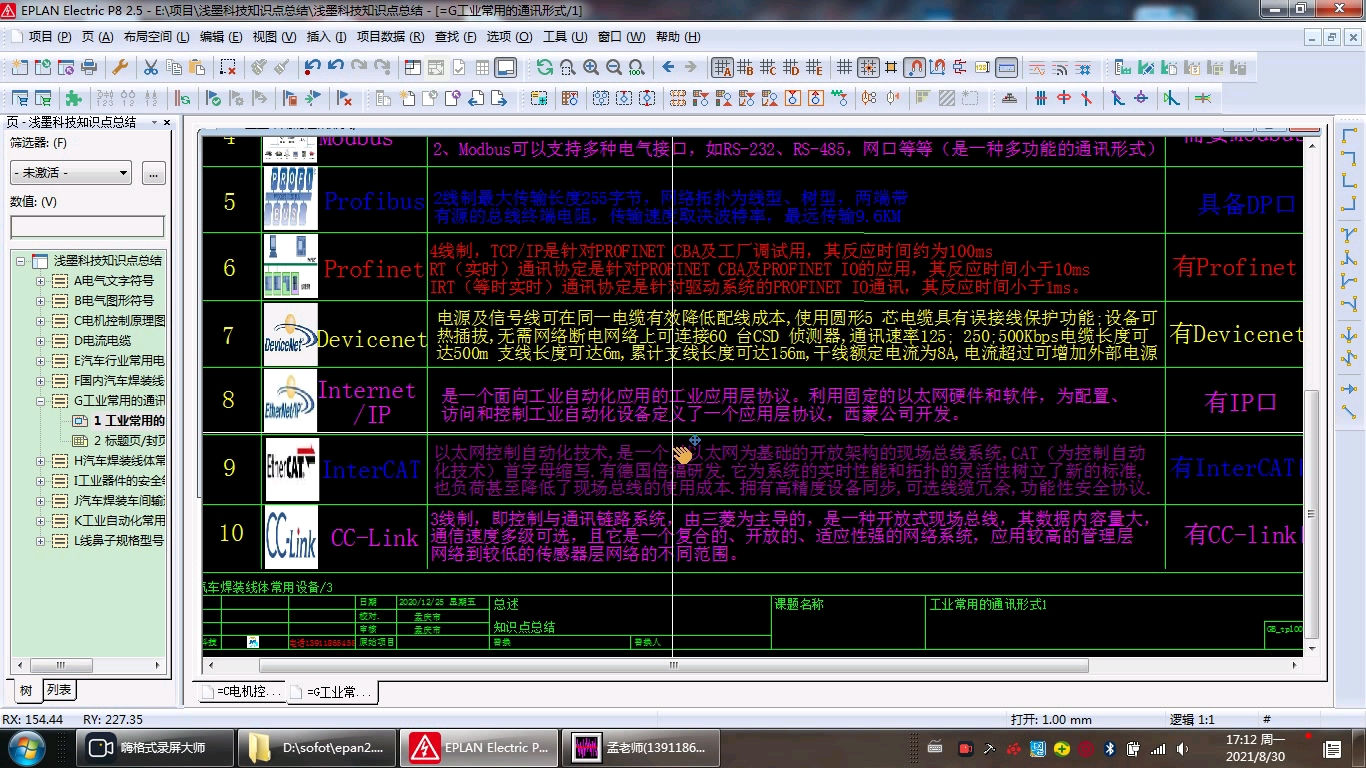Click the filter ellipsis (...) button
This screenshot has height=768, width=1366.
pyautogui.click(x=154, y=173)
